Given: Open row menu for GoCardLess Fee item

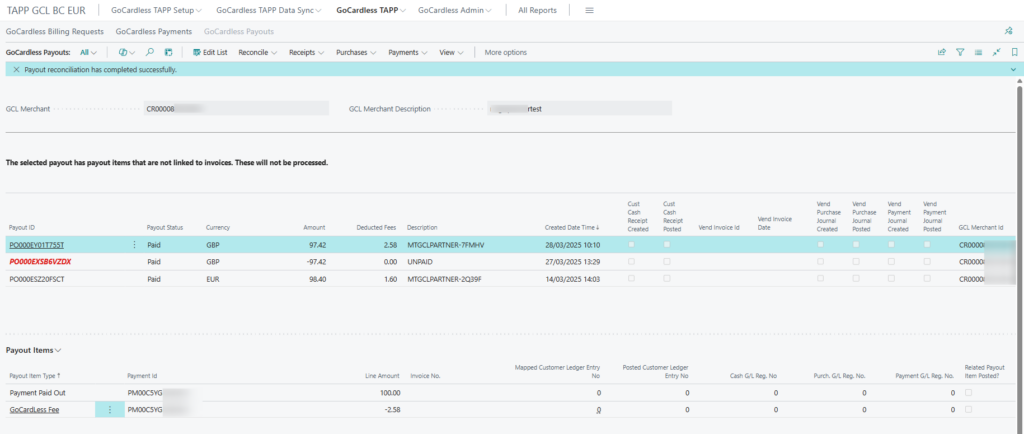Looking at the screenshot, I should (x=109, y=410).
